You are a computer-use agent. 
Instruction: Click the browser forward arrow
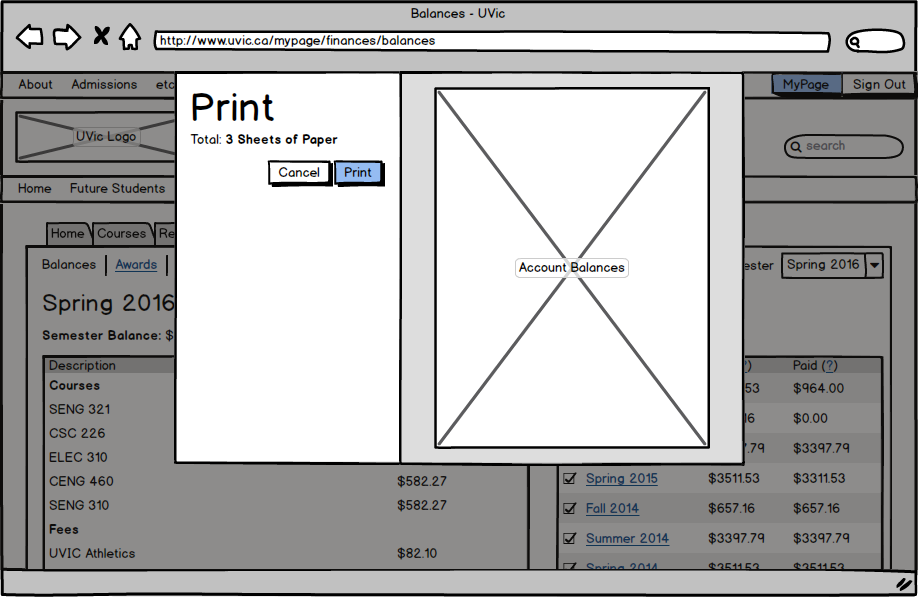67,37
